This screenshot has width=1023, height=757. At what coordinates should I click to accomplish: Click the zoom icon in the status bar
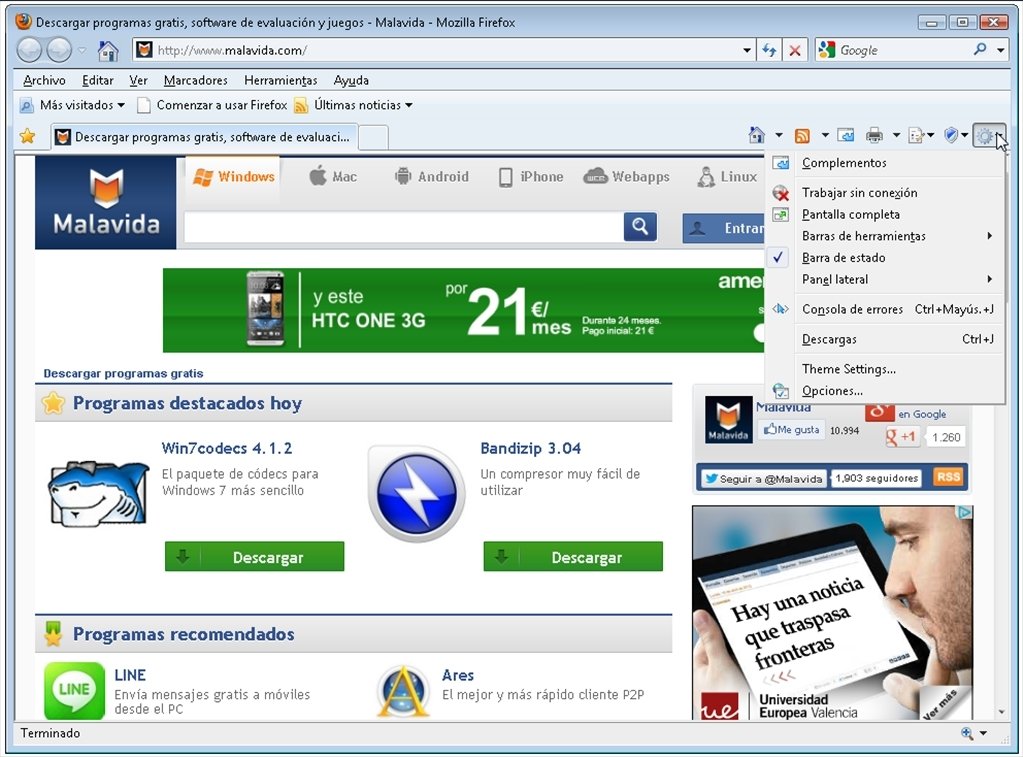pos(967,734)
